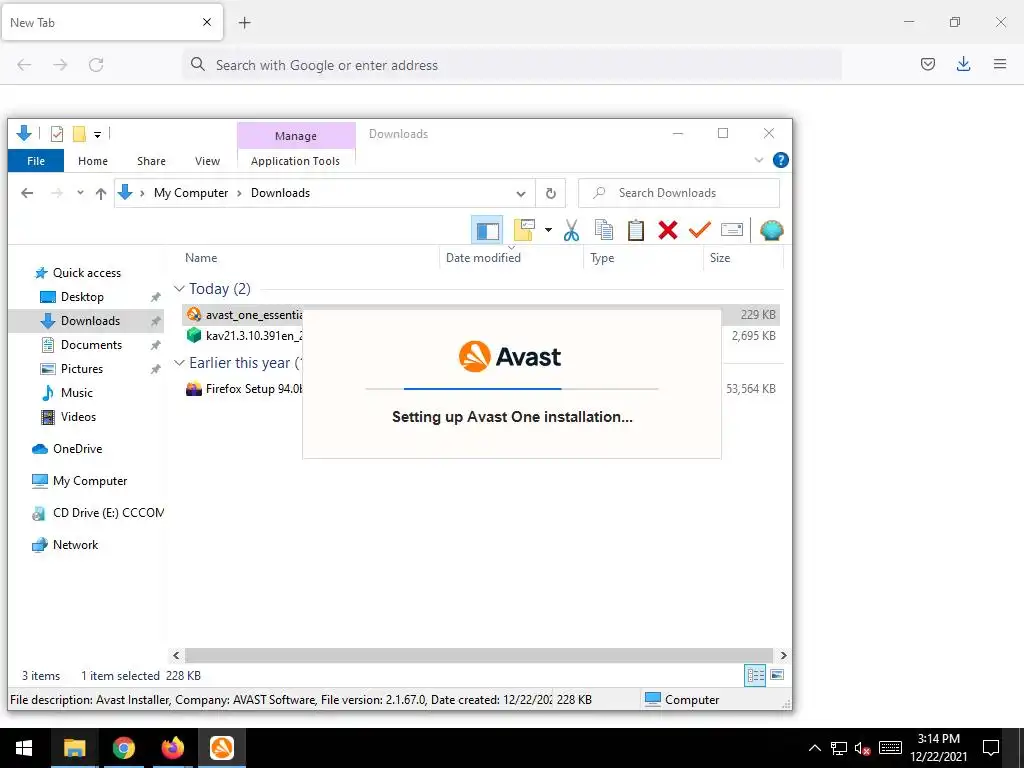Expand the ribbon with chevron
Screen dimensions: 1024x768
point(759,160)
